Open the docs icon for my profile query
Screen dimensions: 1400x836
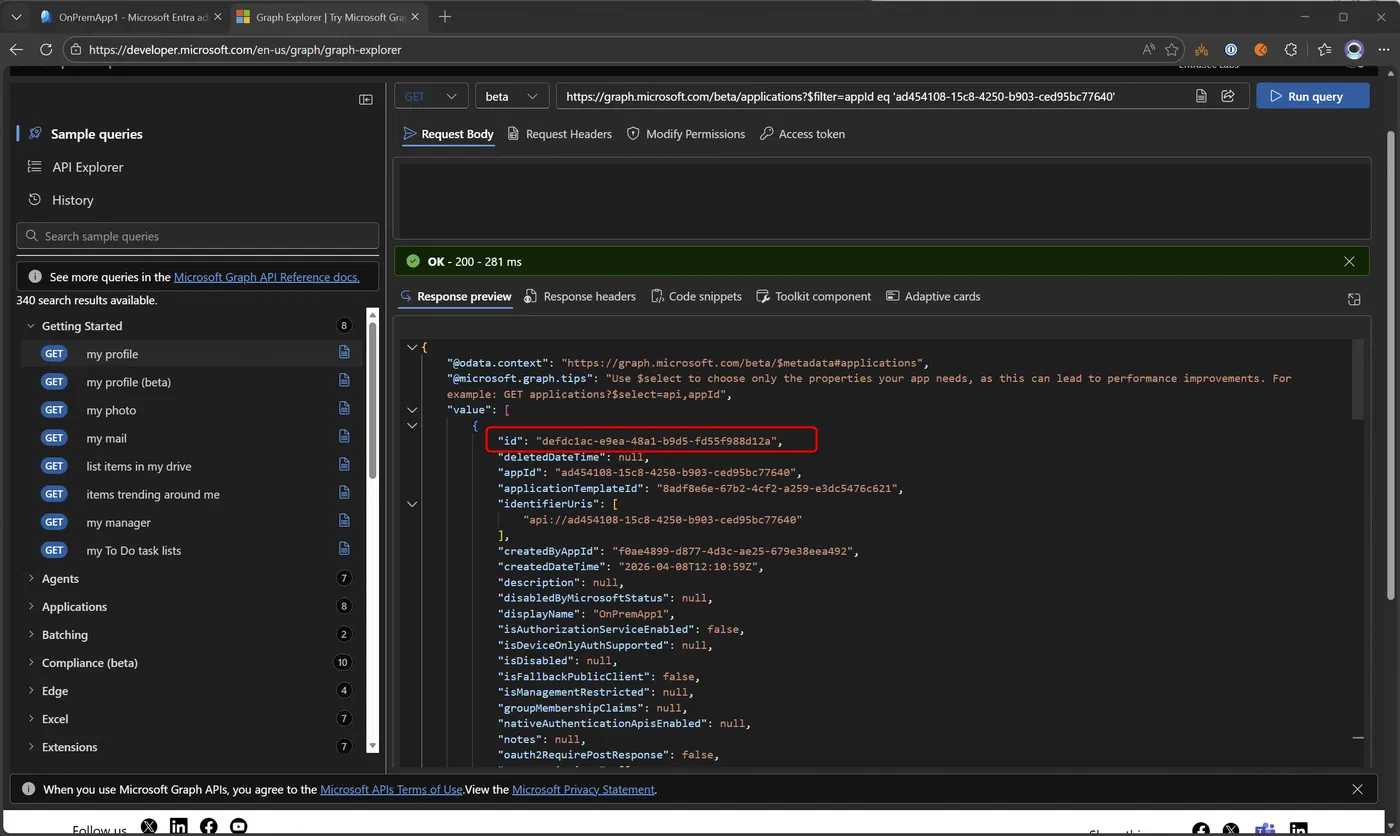(x=344, y=353)
